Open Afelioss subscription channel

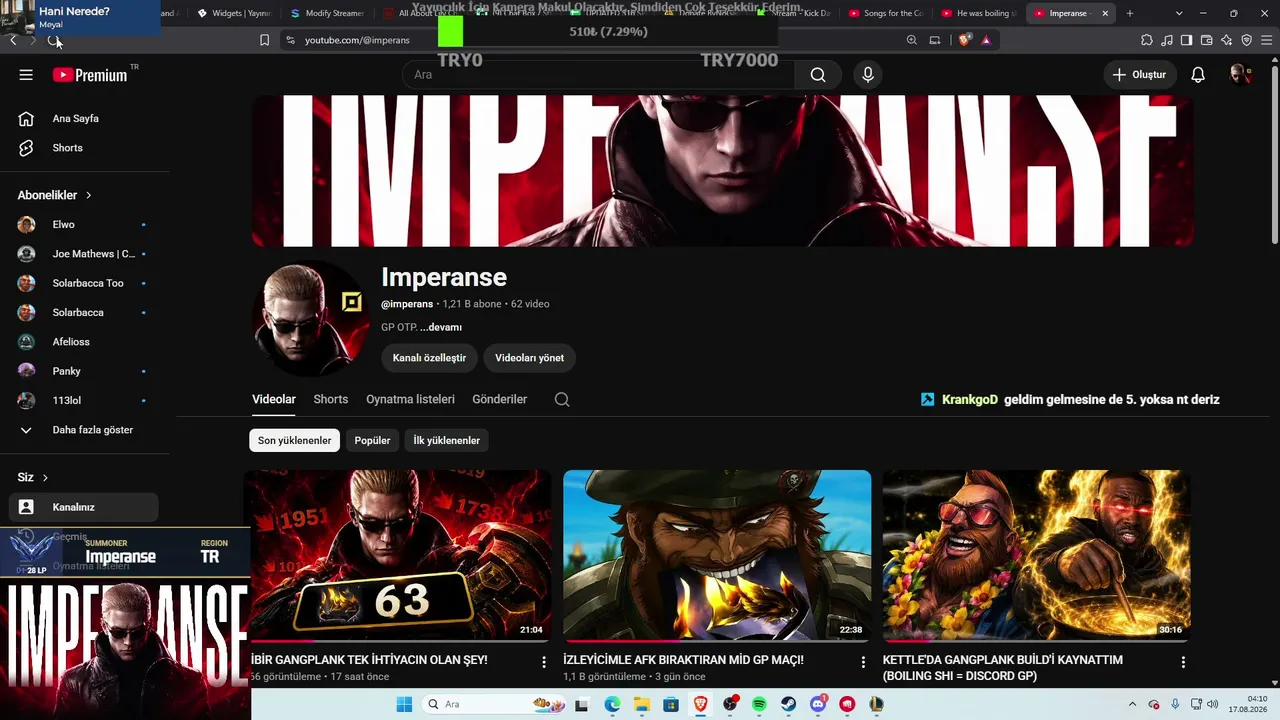click(84, 342)
